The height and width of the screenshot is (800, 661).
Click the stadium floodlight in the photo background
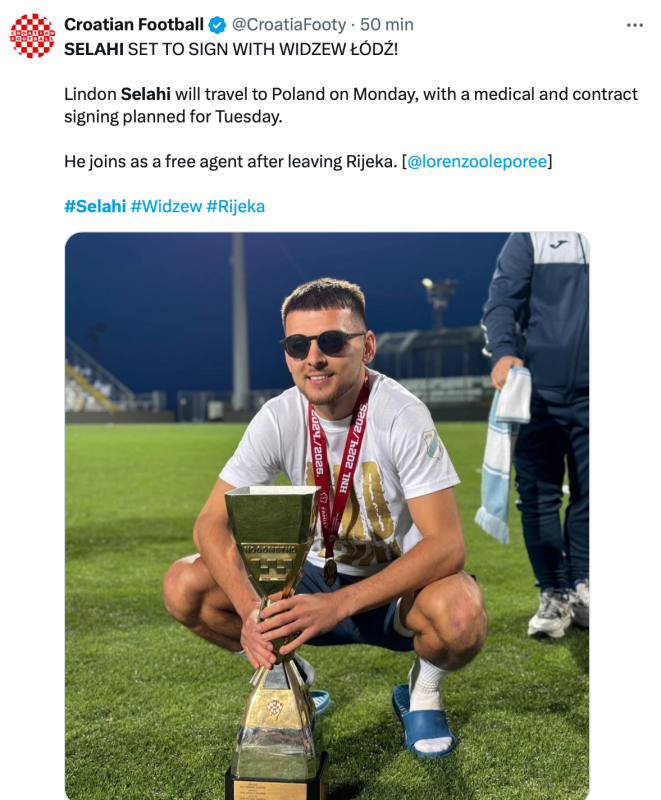pos(439,298)
